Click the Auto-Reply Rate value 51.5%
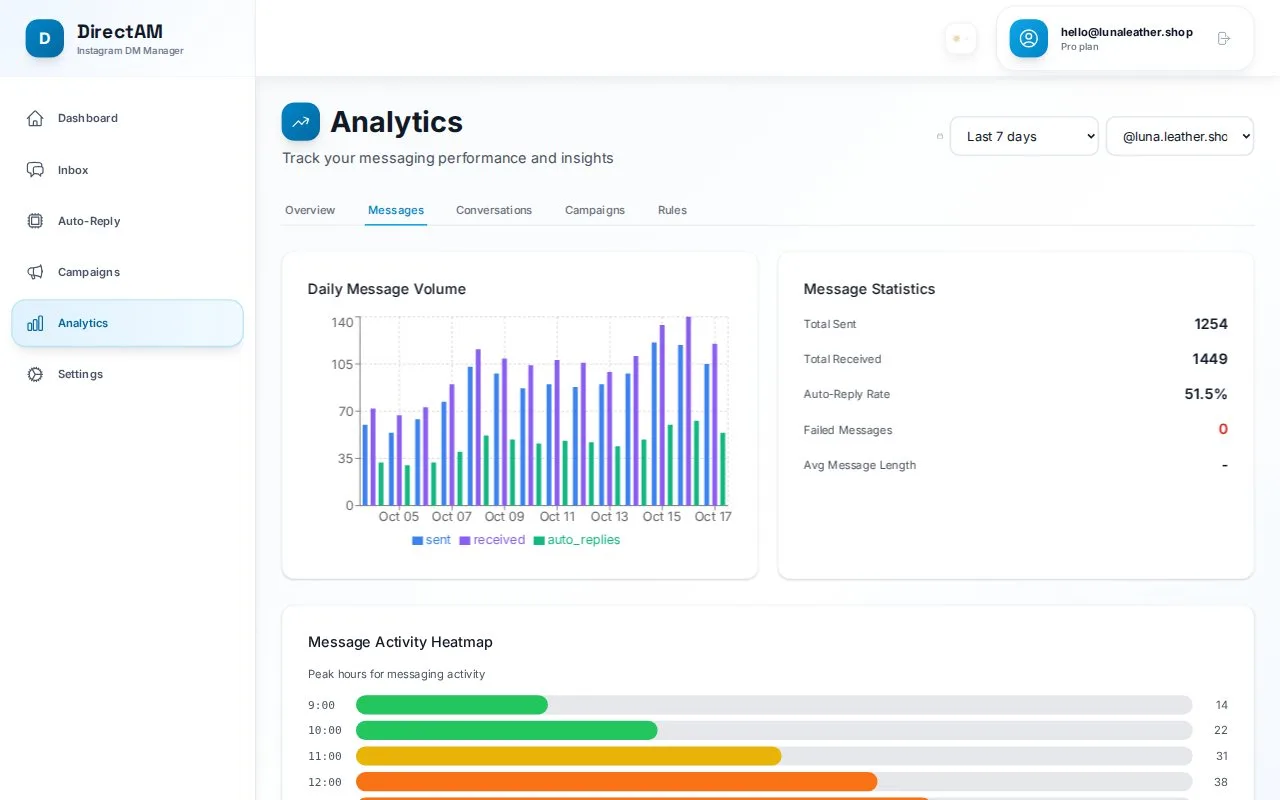Viewport: 1280px width, 800px height. (1206, 394)
